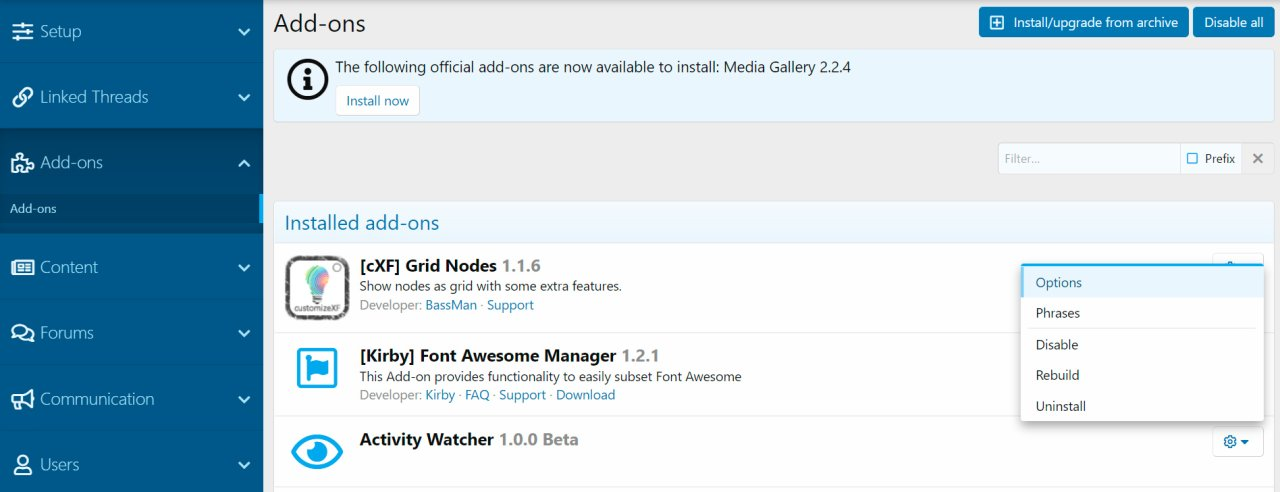Select Options from the add-on menu

click(x=1059, y=283)
